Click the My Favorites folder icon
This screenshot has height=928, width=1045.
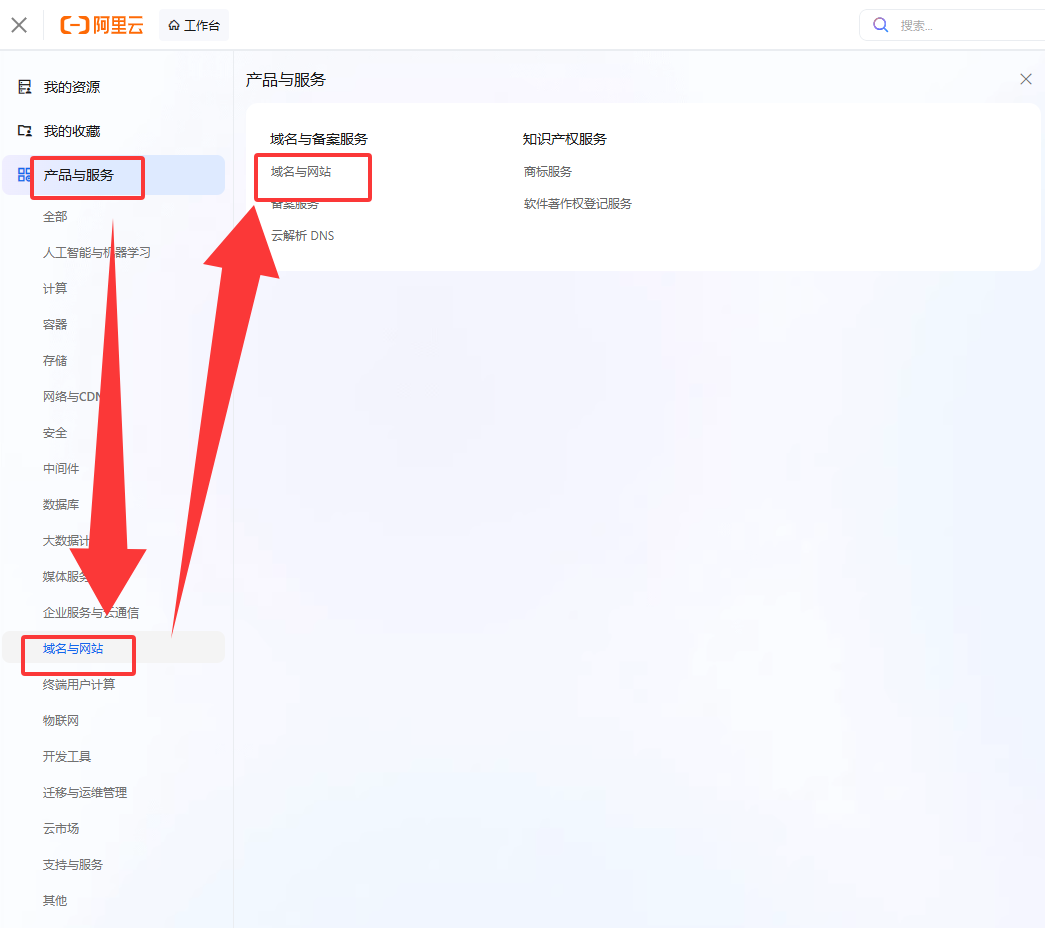click(25, 131)
